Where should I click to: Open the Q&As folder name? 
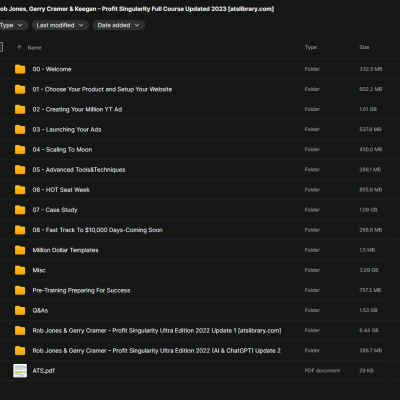pos(40,310)
